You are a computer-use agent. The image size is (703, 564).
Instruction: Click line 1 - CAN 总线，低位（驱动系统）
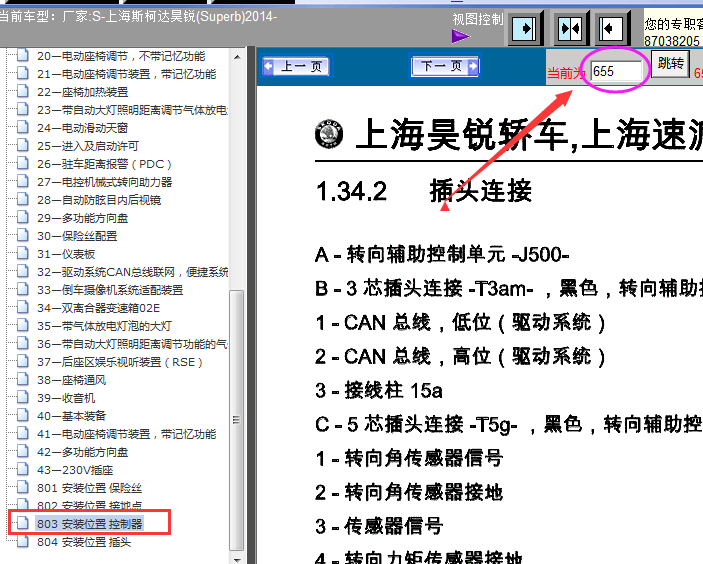(x=460, y=323)
